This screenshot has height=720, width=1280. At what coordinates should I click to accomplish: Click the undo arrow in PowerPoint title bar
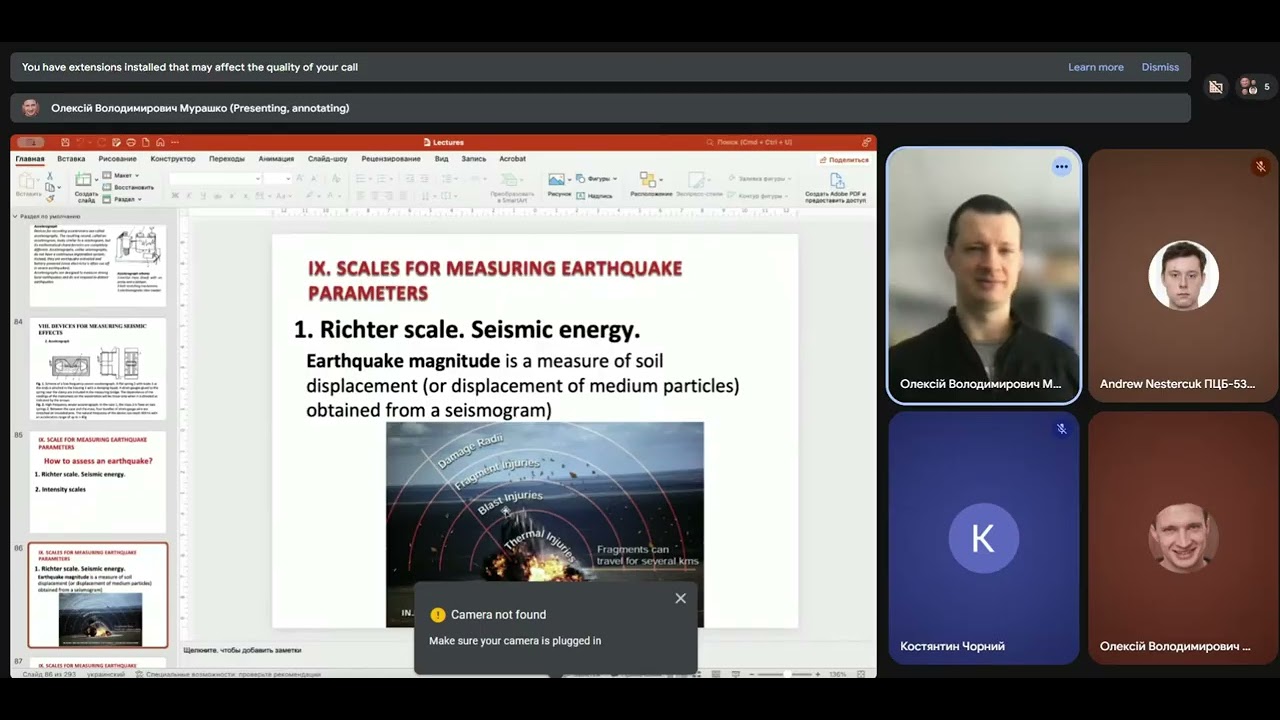coord(81,142)
